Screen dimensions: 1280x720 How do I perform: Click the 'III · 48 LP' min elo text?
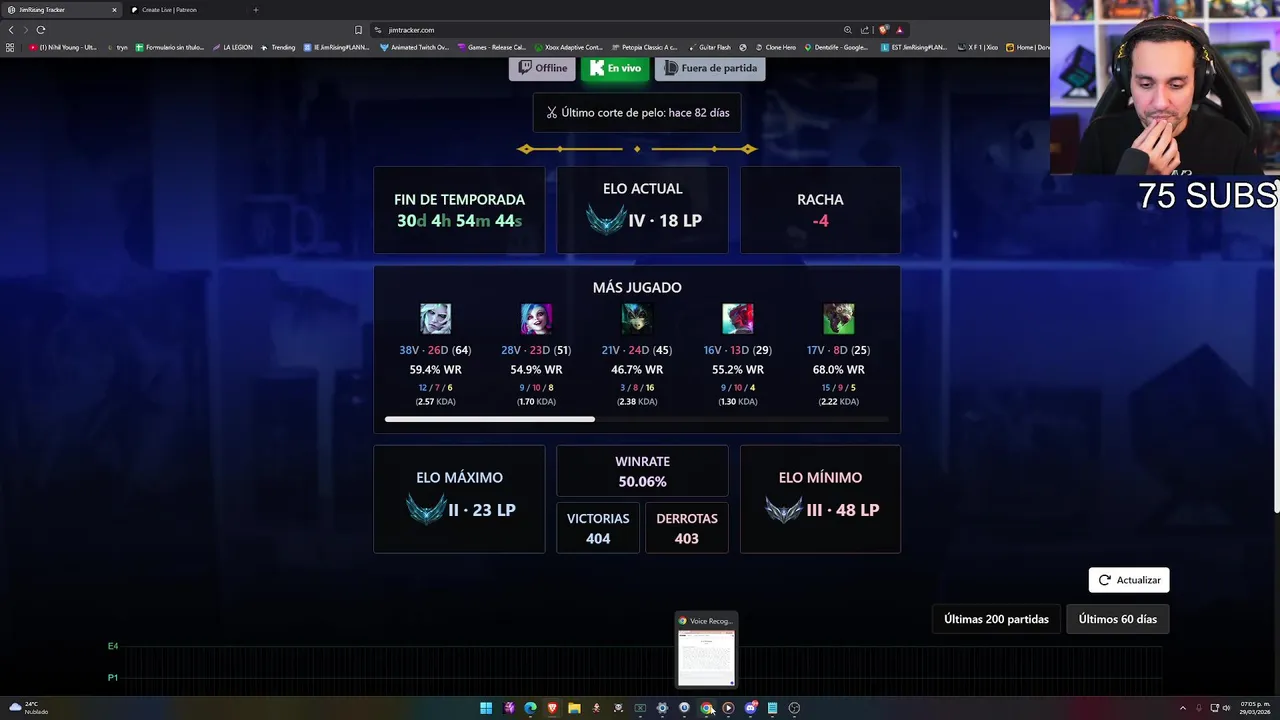[843, 510]
